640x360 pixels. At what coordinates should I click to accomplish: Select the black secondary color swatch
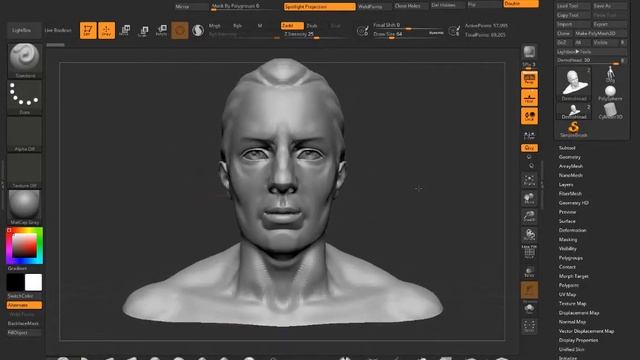(15, 282)
